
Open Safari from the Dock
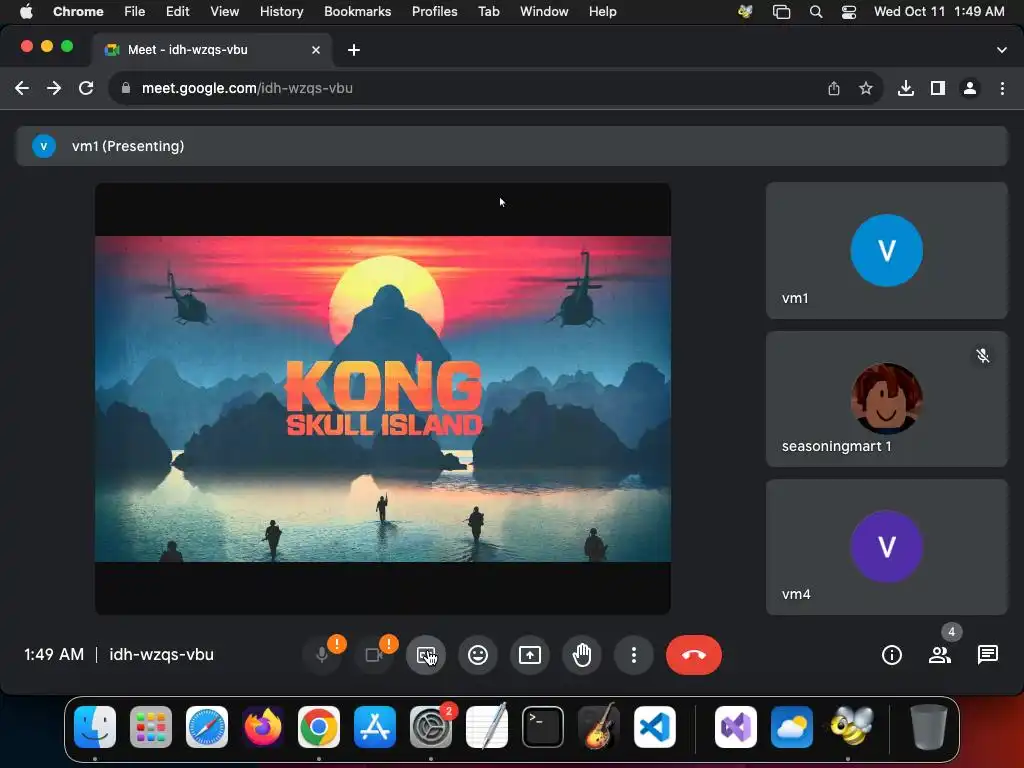(x=207, y=727)
